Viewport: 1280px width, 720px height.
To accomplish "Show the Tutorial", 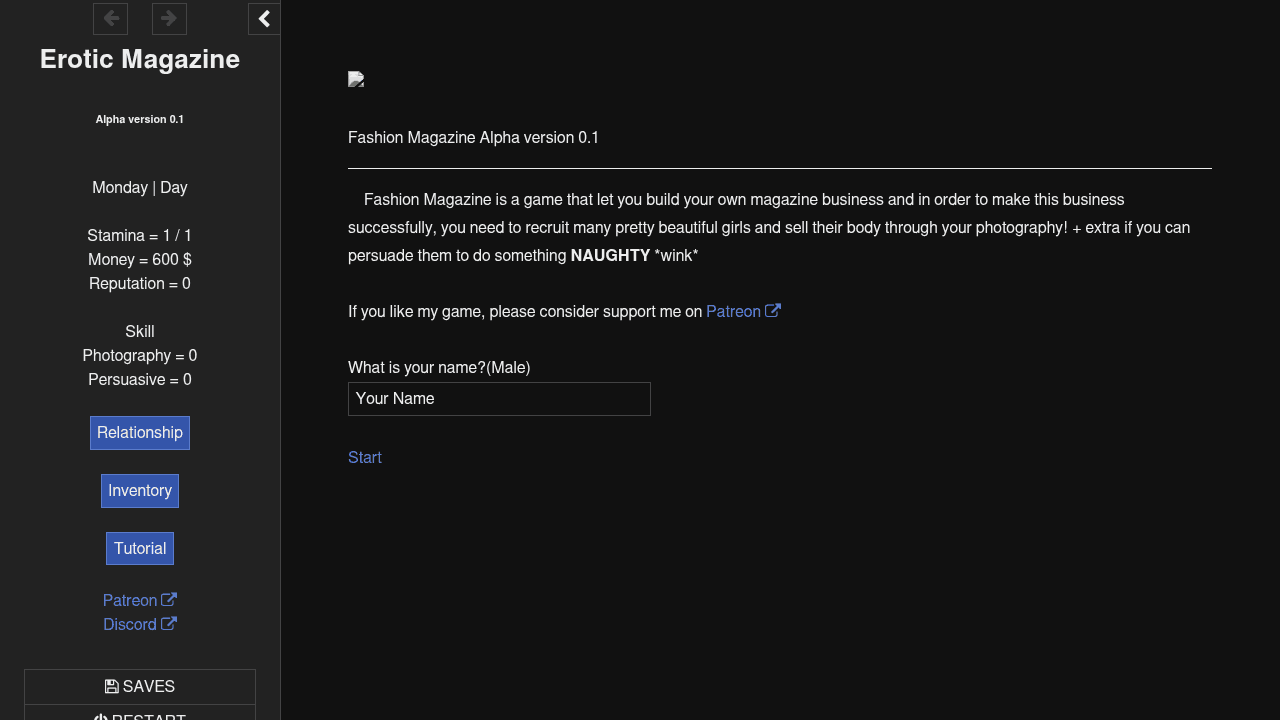I will pos(140,549).
